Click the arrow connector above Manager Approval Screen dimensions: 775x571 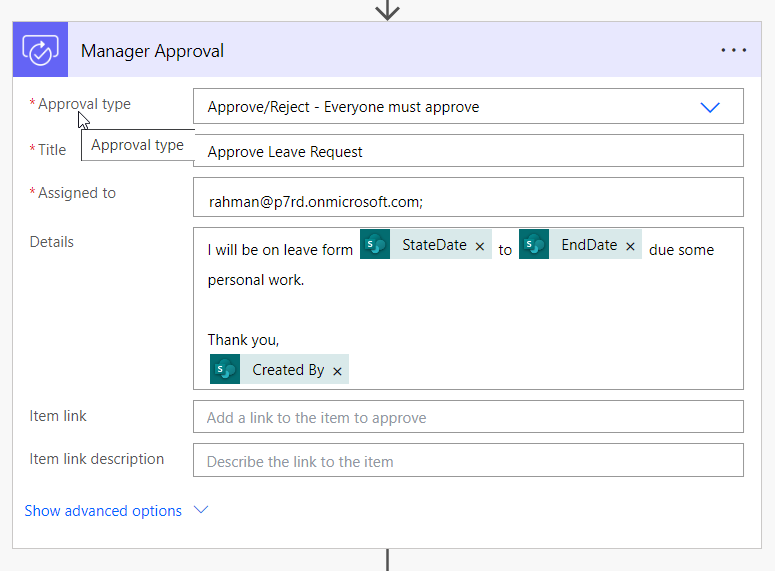point(387,10)
